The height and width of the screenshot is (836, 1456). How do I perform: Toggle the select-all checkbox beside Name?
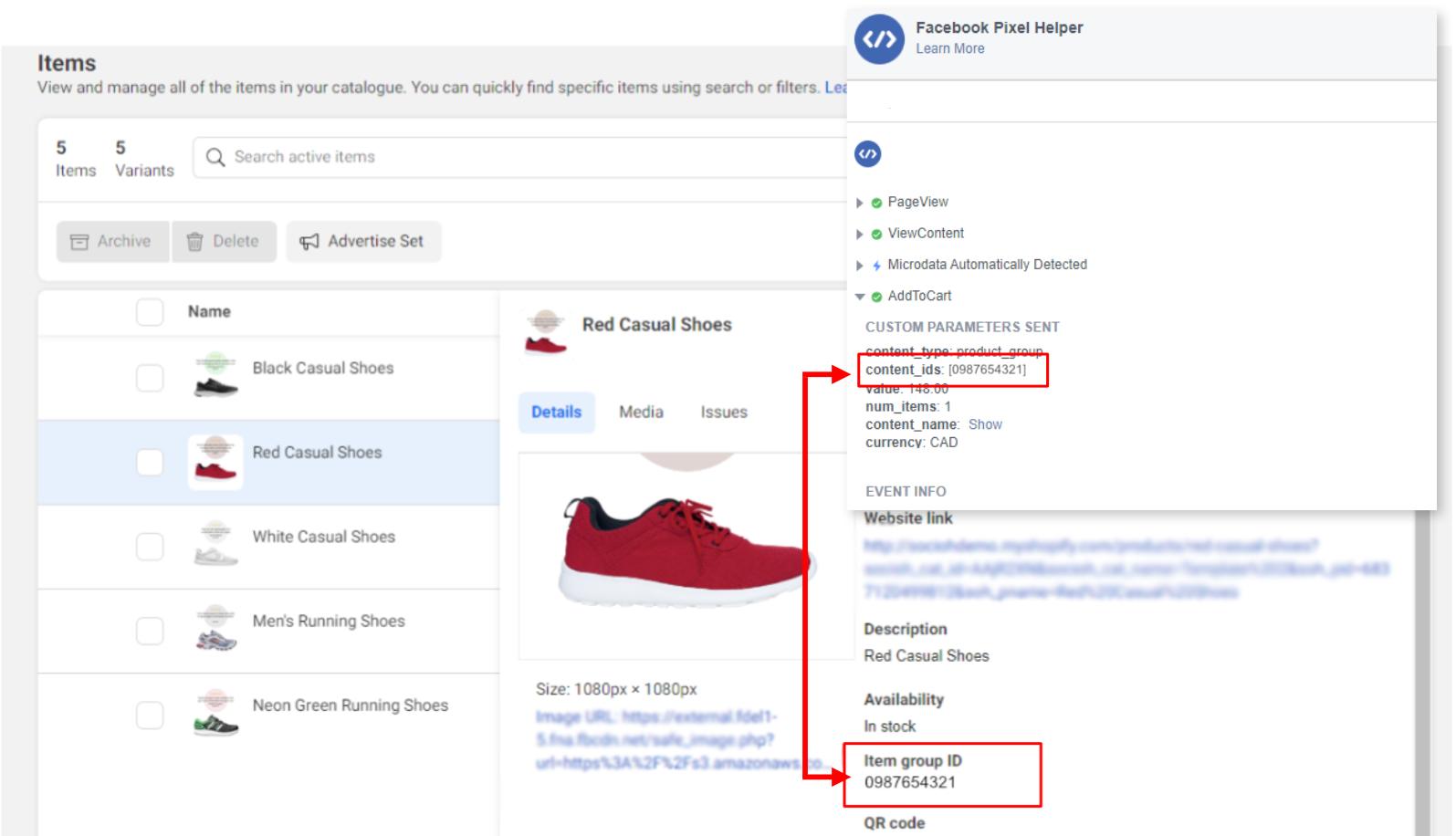click(150, 312)
